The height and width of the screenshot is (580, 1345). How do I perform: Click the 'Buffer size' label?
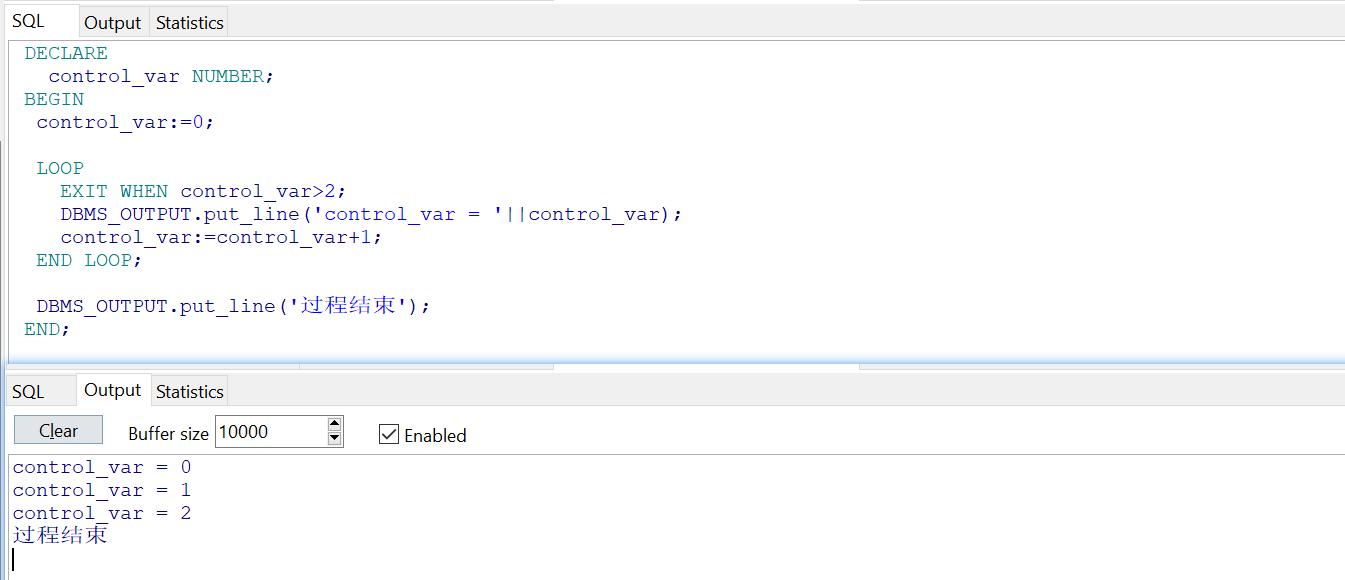(x=168, y=433)
